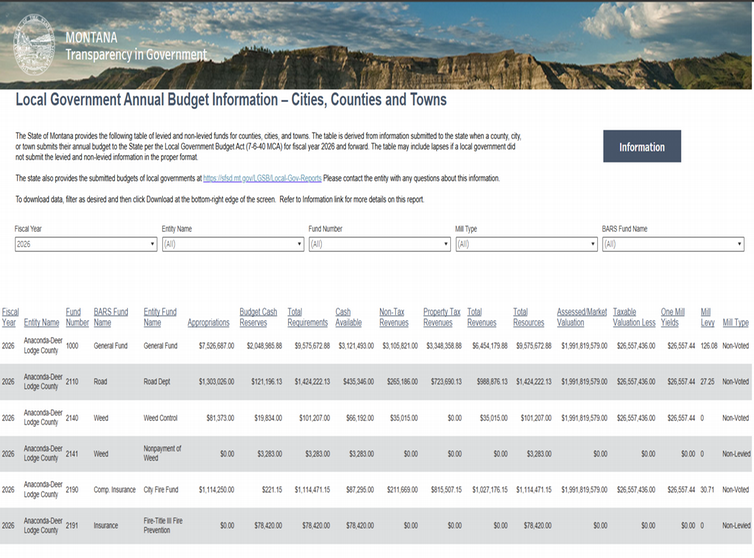The width and height of the screenshot is (754, 558).
Task: Click the $815,507.15 property tax value
Action: [x=446, y=490]
